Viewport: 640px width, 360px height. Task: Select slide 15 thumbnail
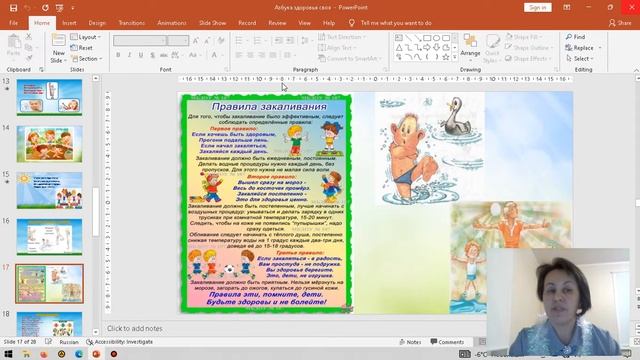click(x=49, y=190)
